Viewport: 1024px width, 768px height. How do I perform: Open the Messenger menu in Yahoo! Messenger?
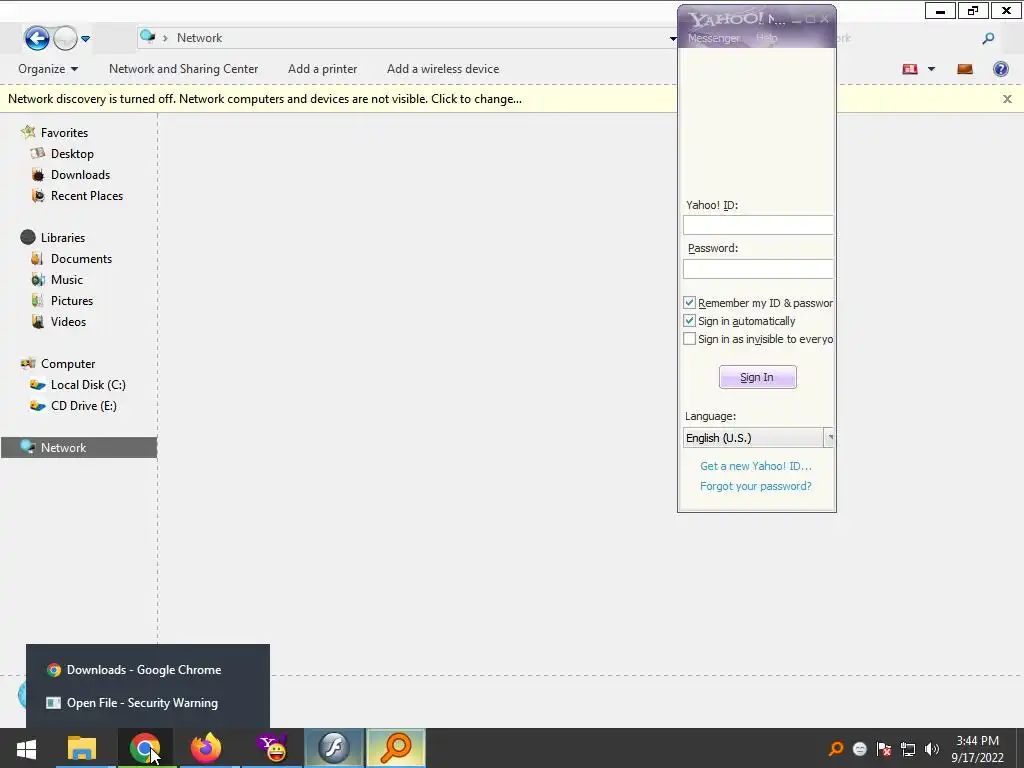click(x=714, y=38)
